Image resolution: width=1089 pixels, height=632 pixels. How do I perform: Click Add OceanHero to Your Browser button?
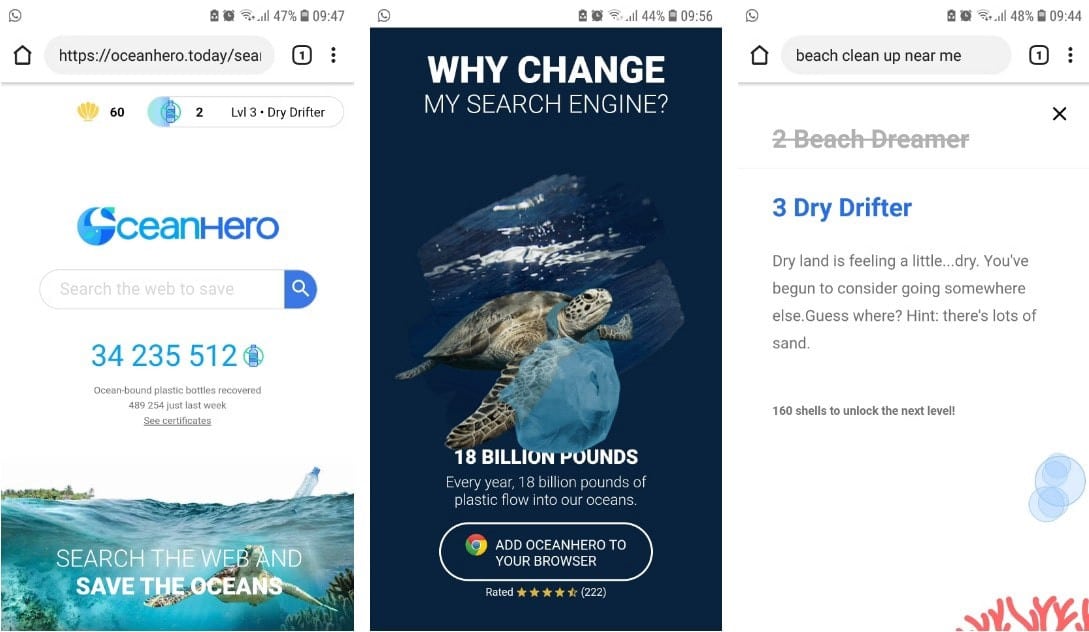coord(546,552)
